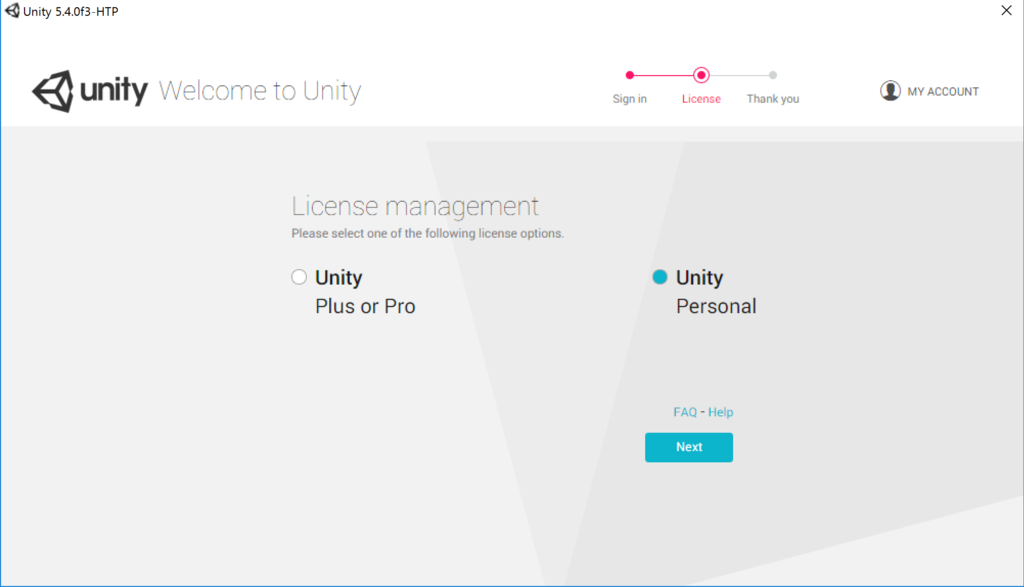Image resolution: width=1024 pixels, height=587 pixels.
Task: Open the FAQ link
Action: [685, 412]
